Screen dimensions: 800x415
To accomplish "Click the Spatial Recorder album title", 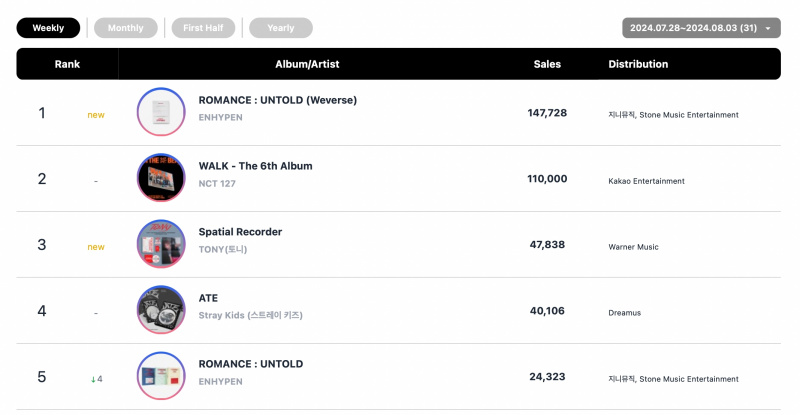I will [x=240, y=232].
